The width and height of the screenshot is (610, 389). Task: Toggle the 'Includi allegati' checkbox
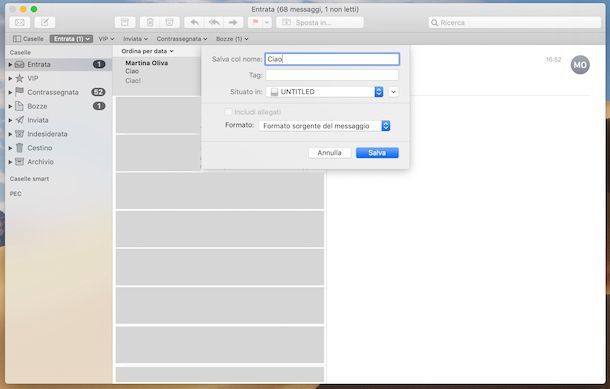[228, 112]
